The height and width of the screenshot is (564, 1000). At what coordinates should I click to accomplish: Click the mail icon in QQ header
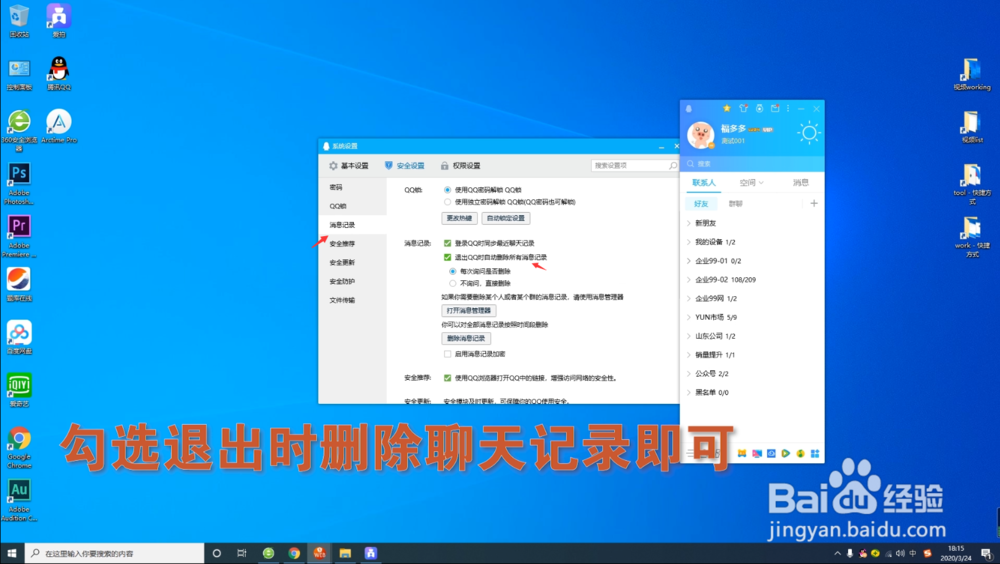[x=775, y=108]
